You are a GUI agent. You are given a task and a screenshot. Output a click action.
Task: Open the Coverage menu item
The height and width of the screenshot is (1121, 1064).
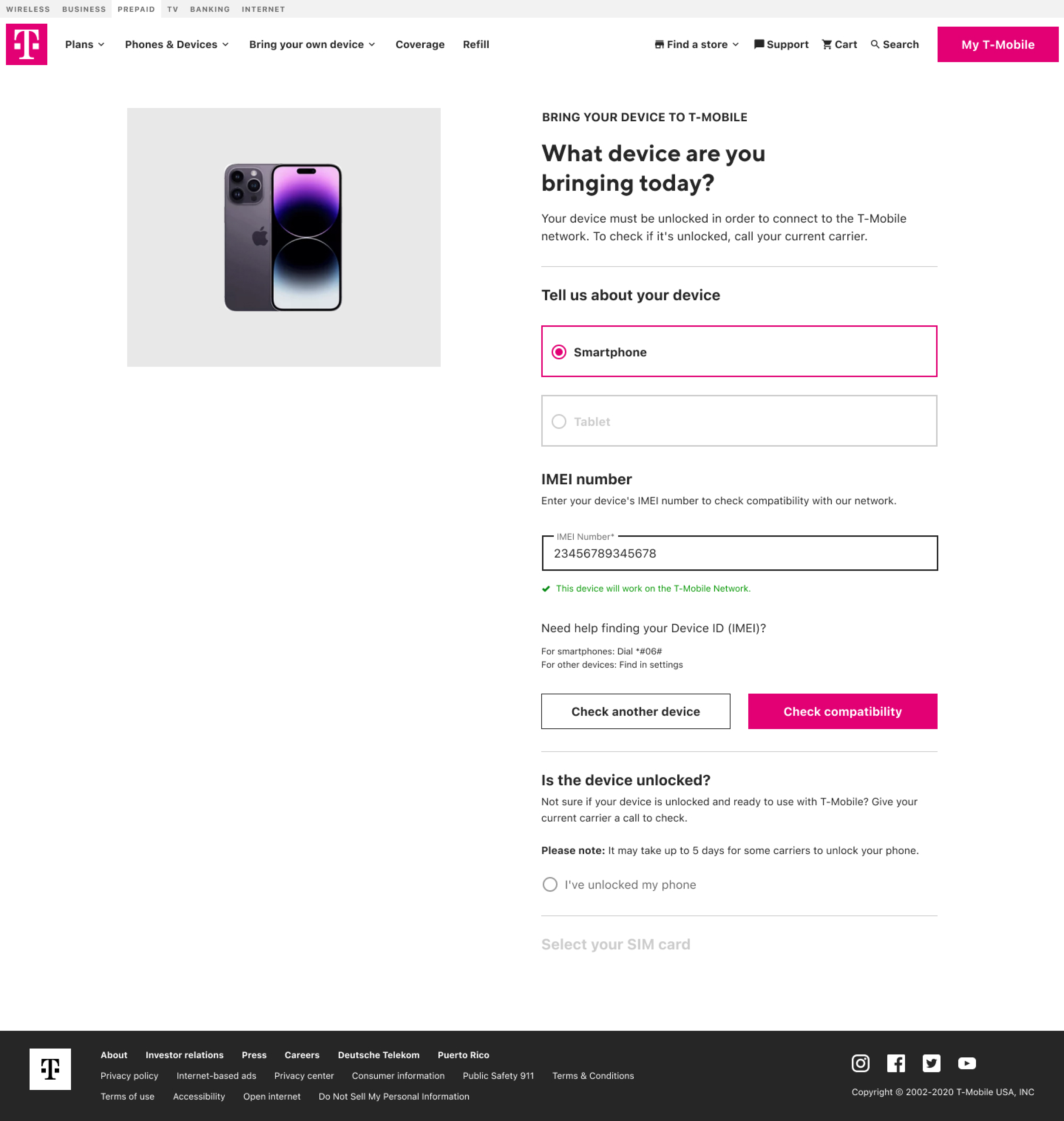point(420,44)
